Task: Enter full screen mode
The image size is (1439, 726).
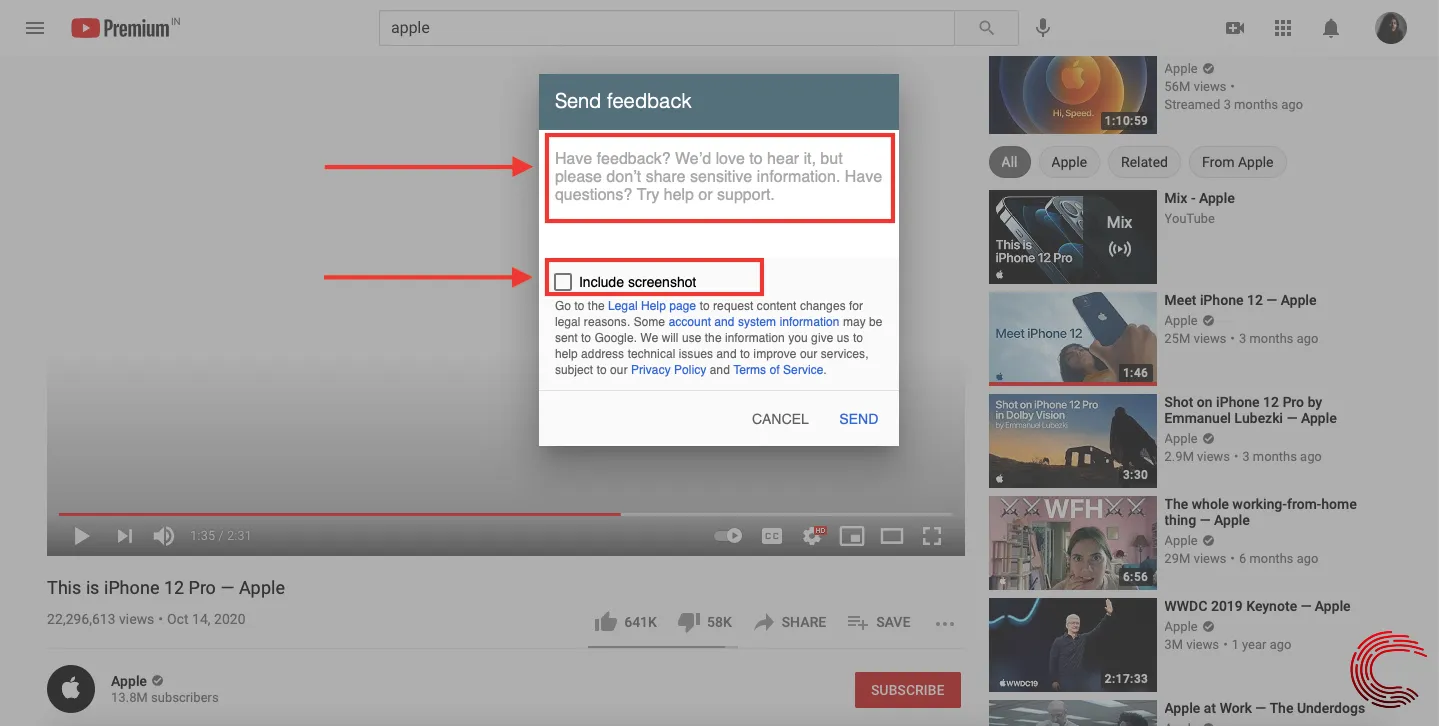Action: (x=932, y=536)
